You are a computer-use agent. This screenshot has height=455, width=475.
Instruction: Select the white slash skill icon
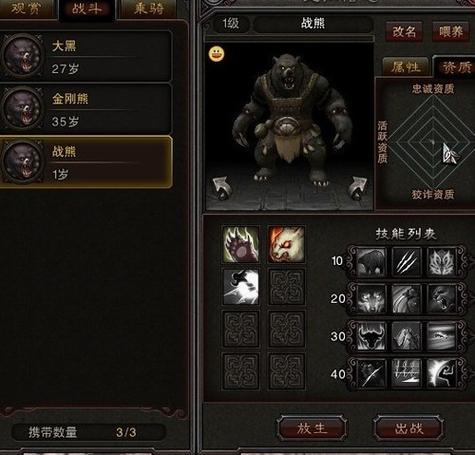(240, 287)
